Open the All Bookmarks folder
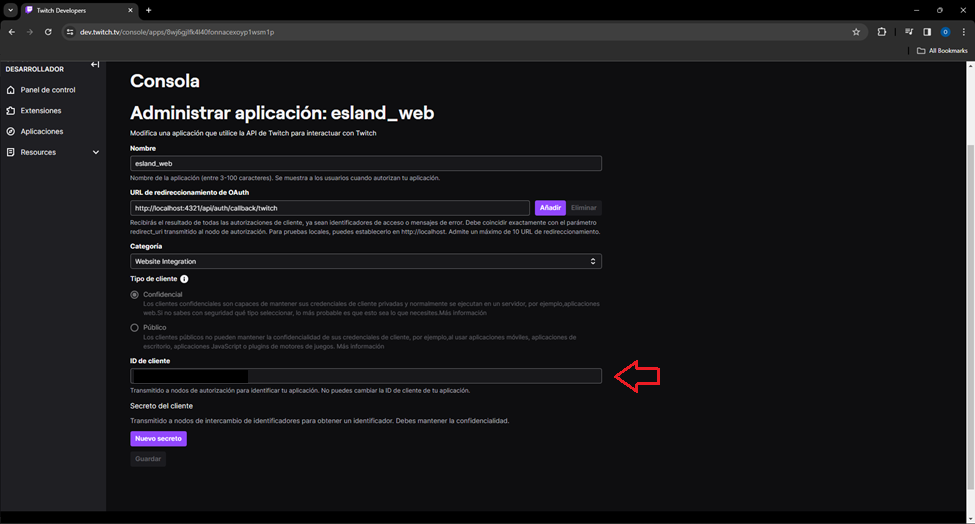This screenshot has width=975, height=524. click(942, 51)
